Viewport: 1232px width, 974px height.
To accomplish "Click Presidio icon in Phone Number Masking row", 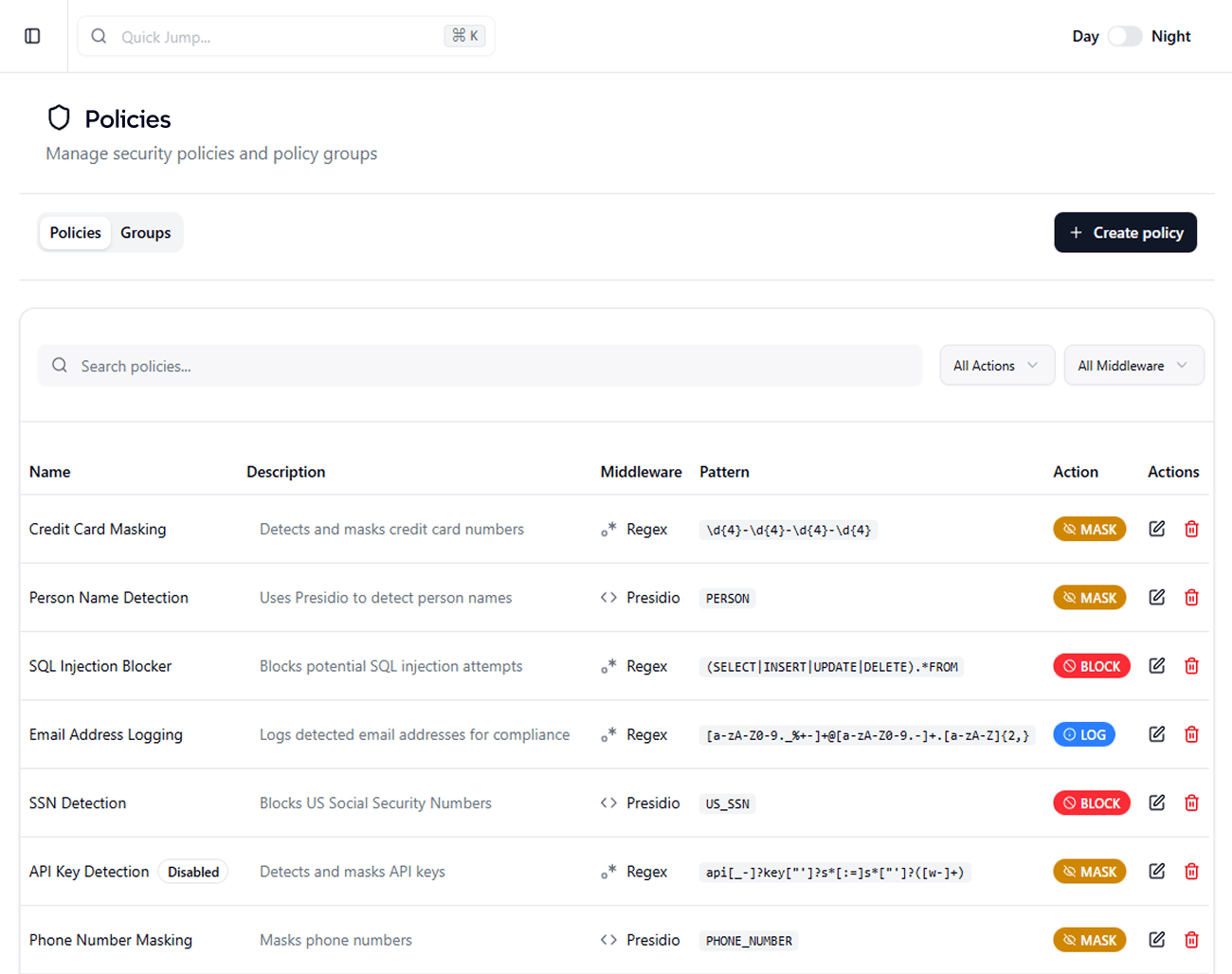I will [x=608, y=939].
